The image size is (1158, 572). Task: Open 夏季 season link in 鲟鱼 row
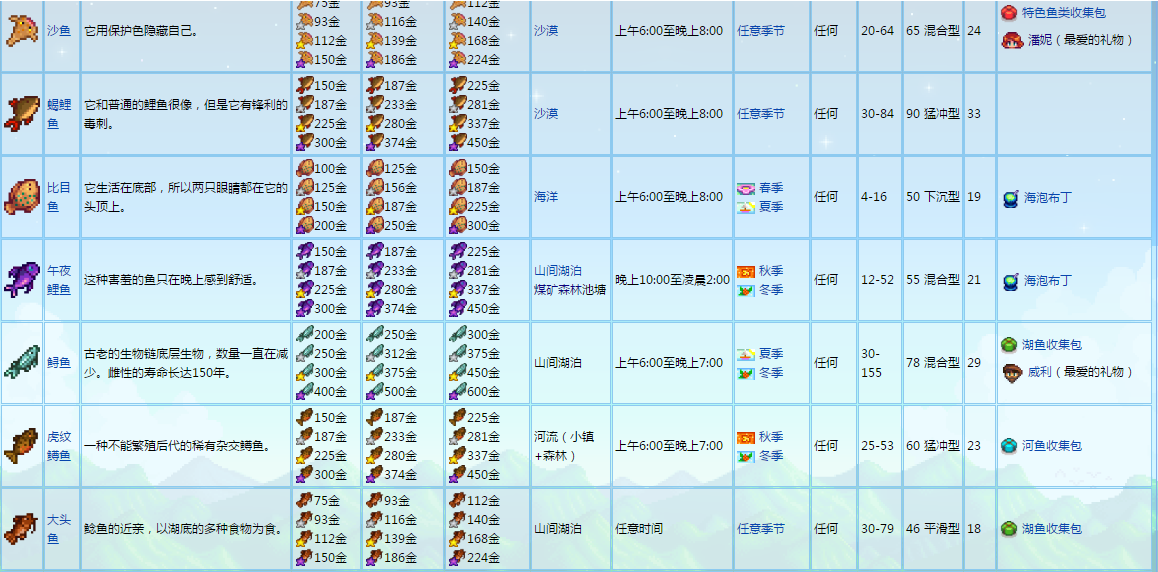tap(771, 354)
